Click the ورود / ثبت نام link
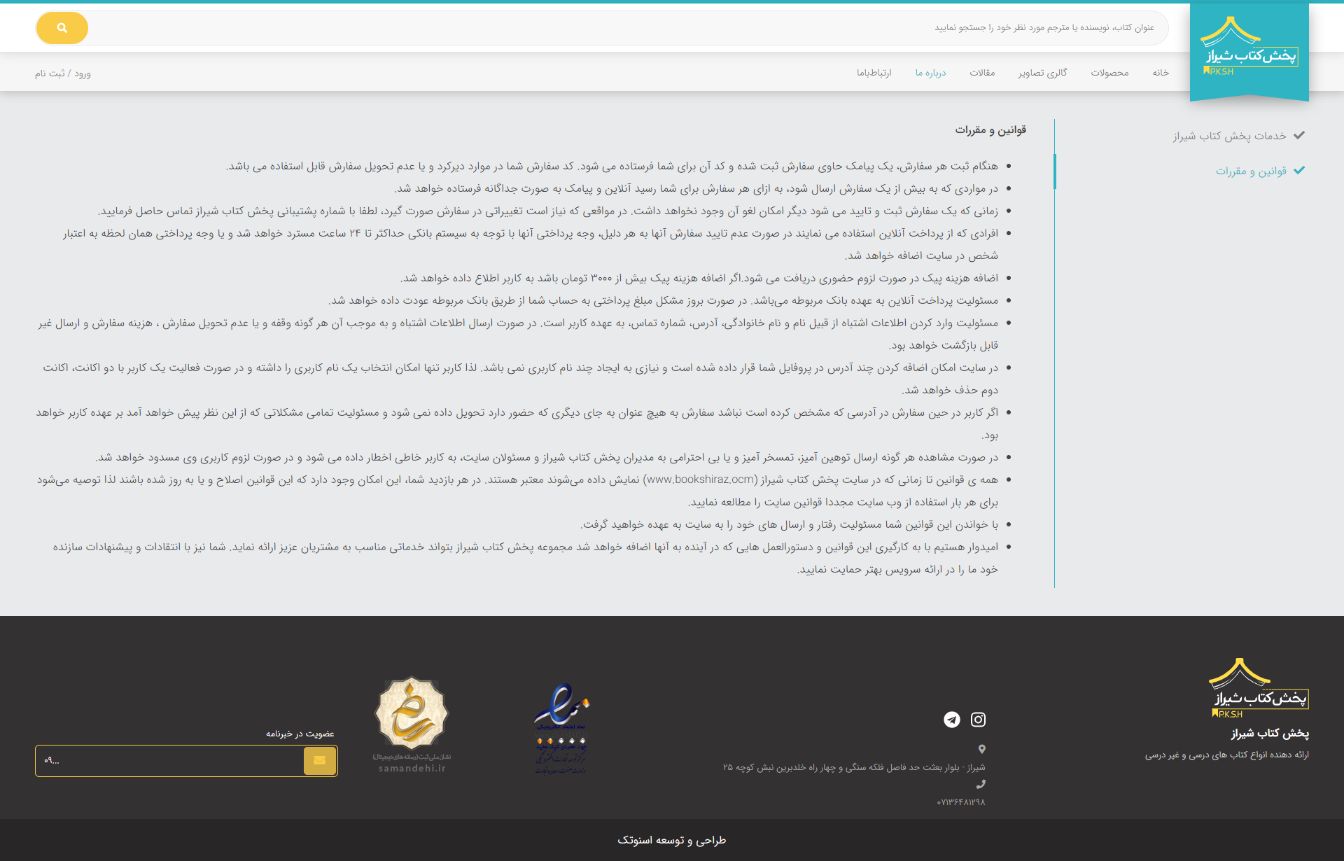This screenshot has width=1344, height=861. 63,74
